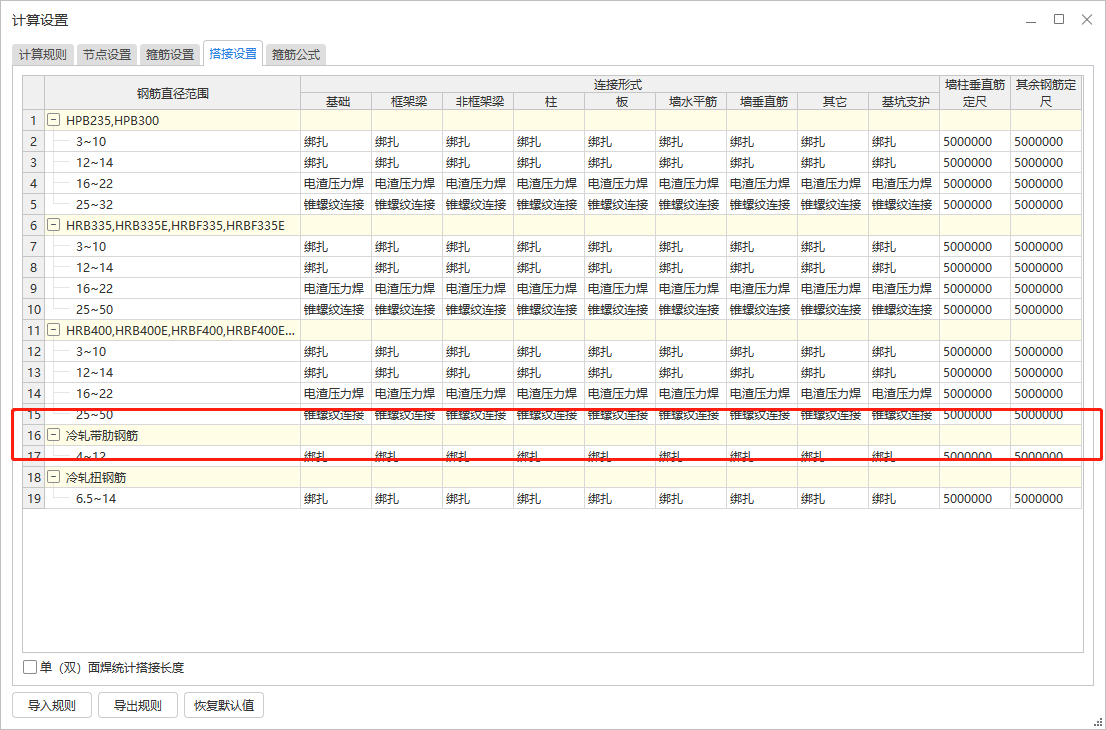
Task: Click row number 13 header
Action: [34, 372]
